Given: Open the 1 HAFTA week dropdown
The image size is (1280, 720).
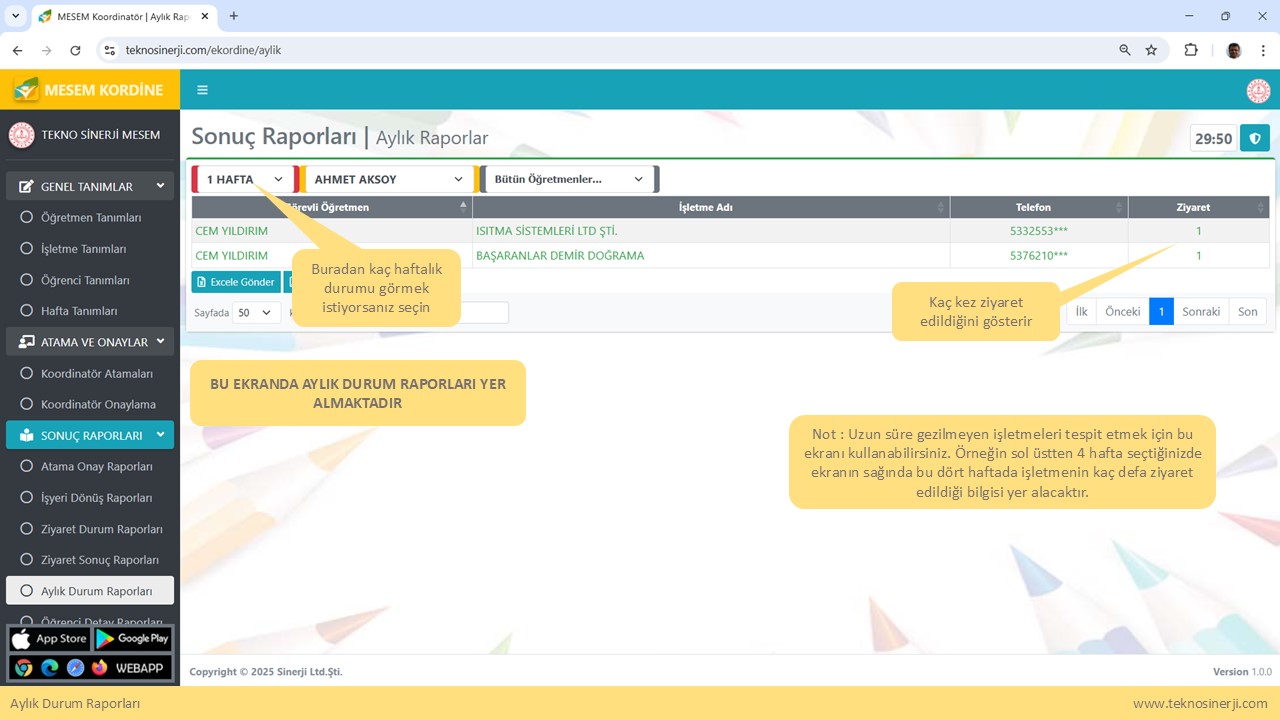Looking at the screenshot, I should click(x=245, y=179).
